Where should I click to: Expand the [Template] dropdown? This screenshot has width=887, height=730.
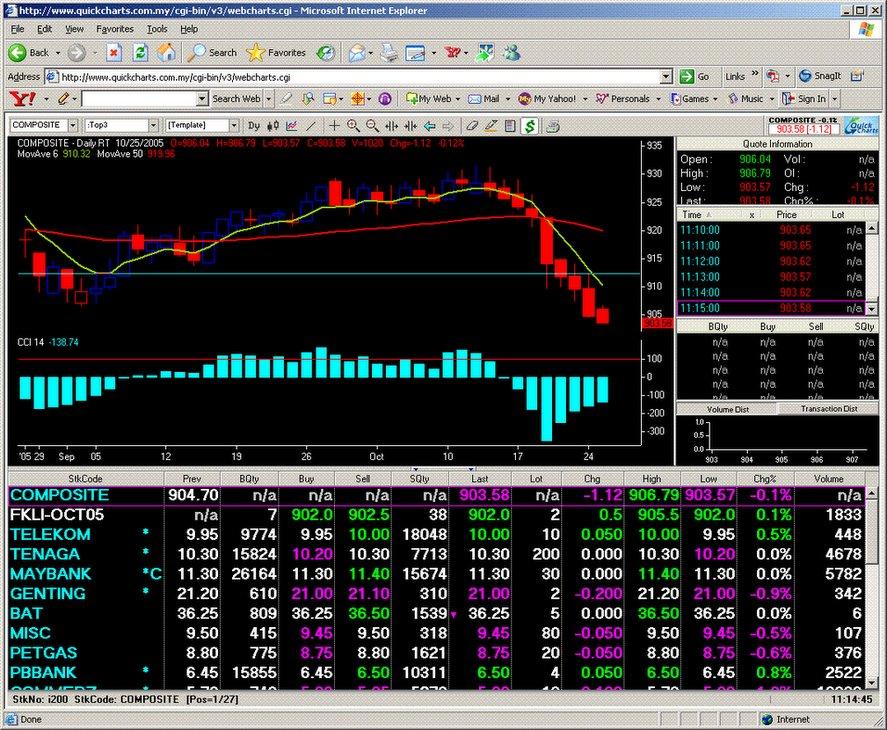point(234,125)
